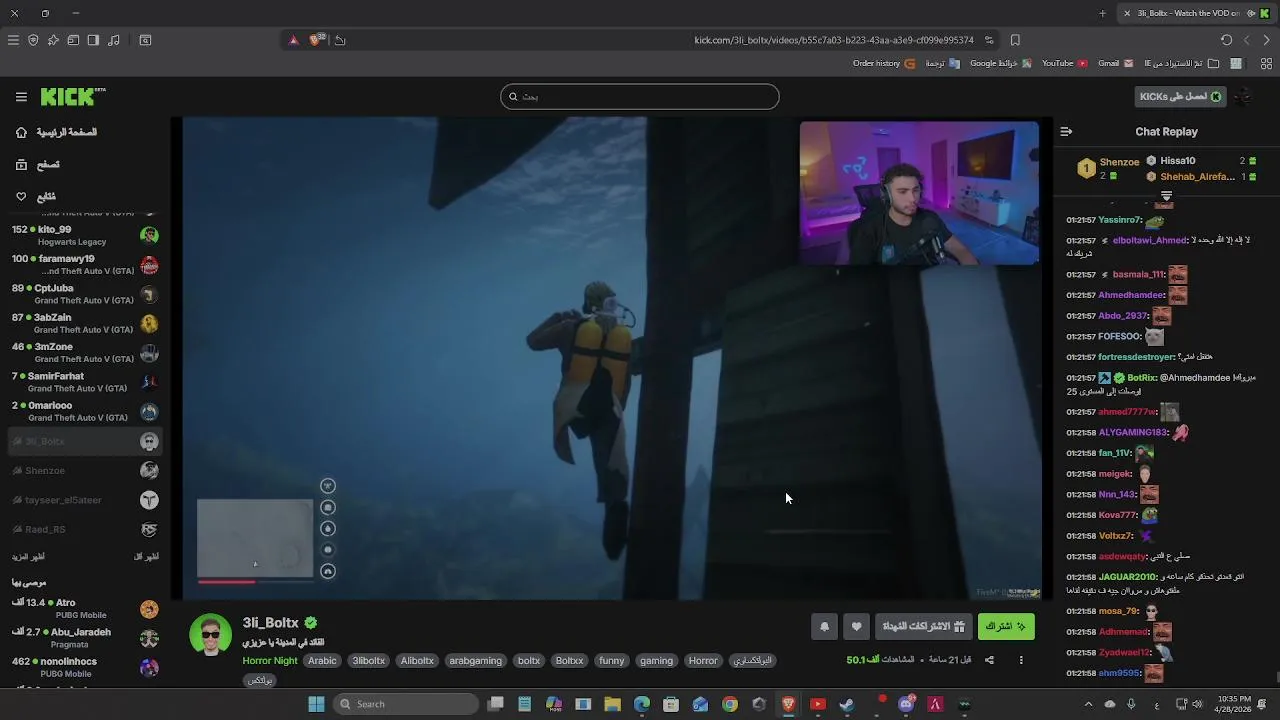Click the 3li_Boltx channel name

point(270,623)
